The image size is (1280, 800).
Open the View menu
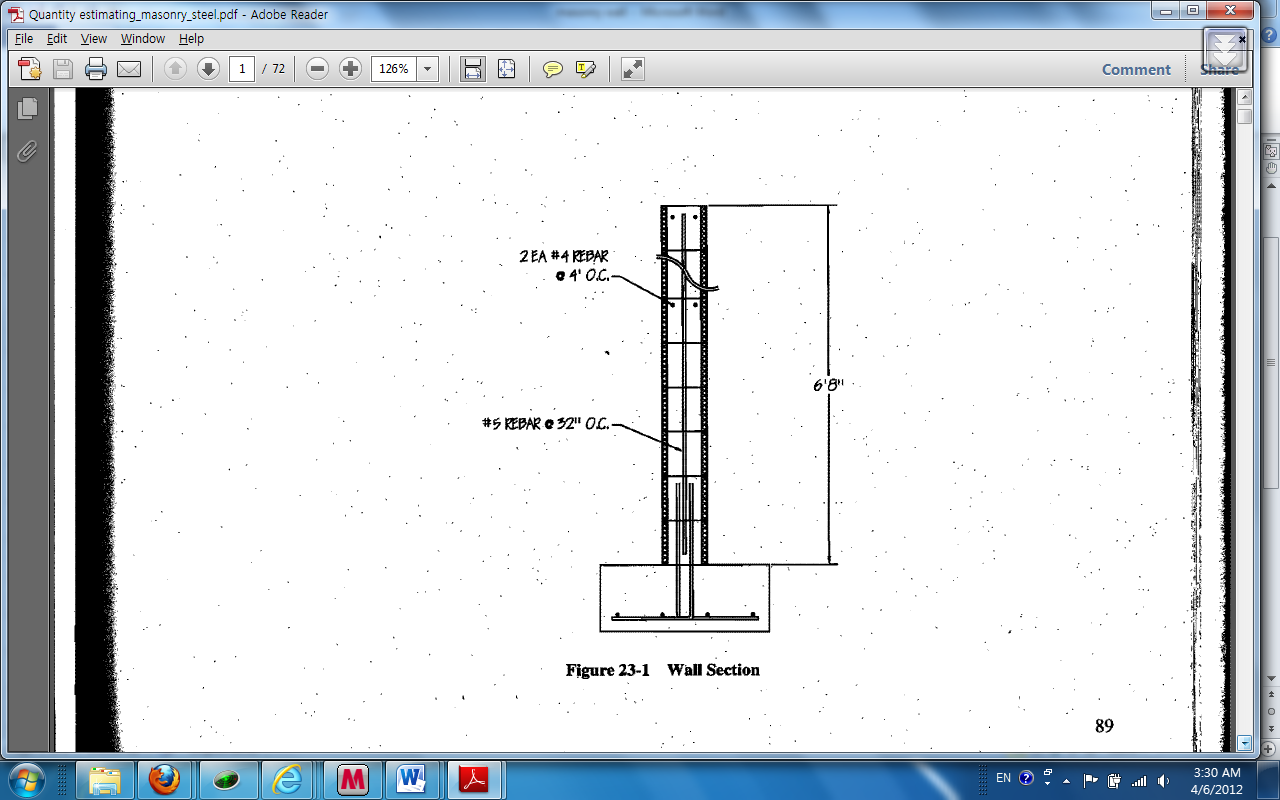[93, 38]
